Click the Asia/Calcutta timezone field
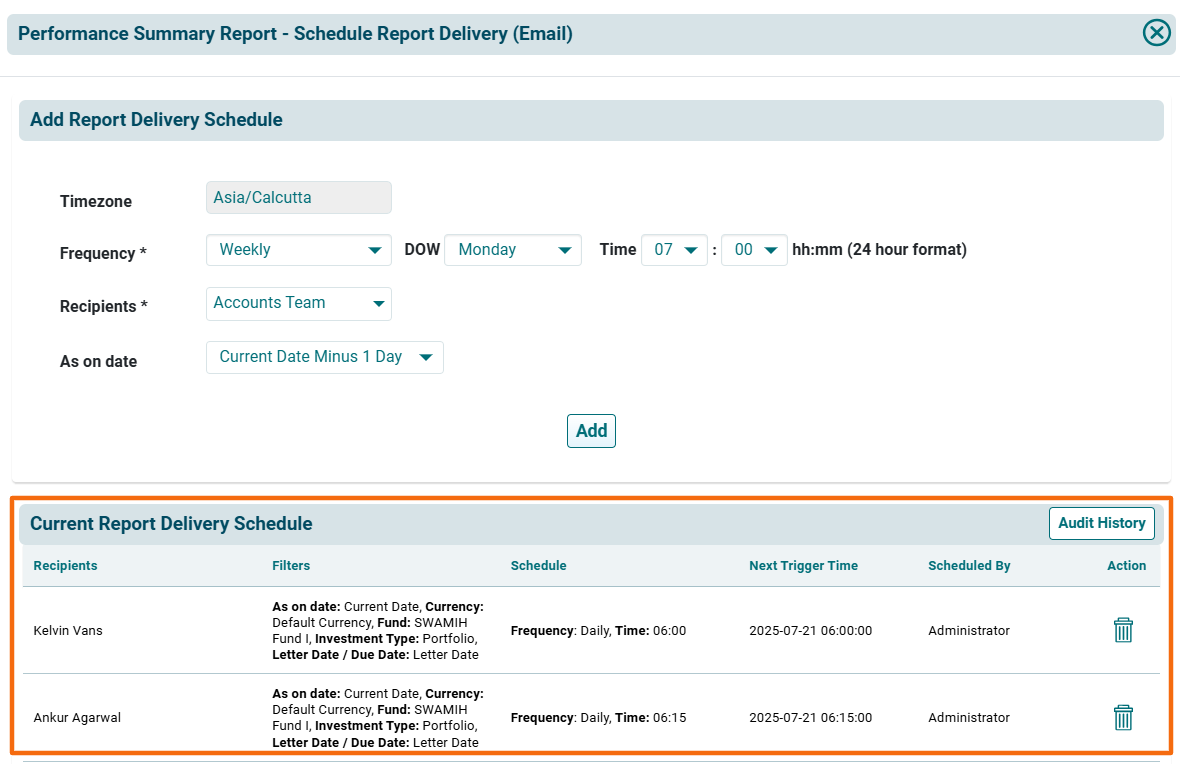 click(298, 198)
